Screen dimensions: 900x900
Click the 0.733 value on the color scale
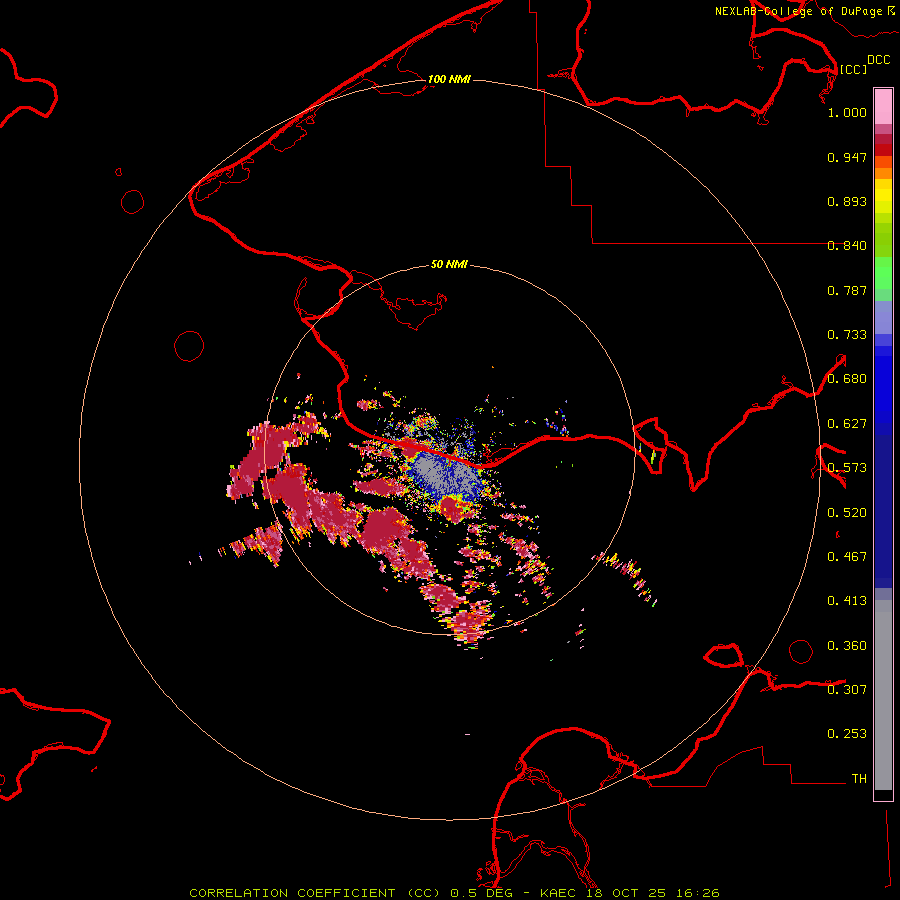[x=847, y=335]
